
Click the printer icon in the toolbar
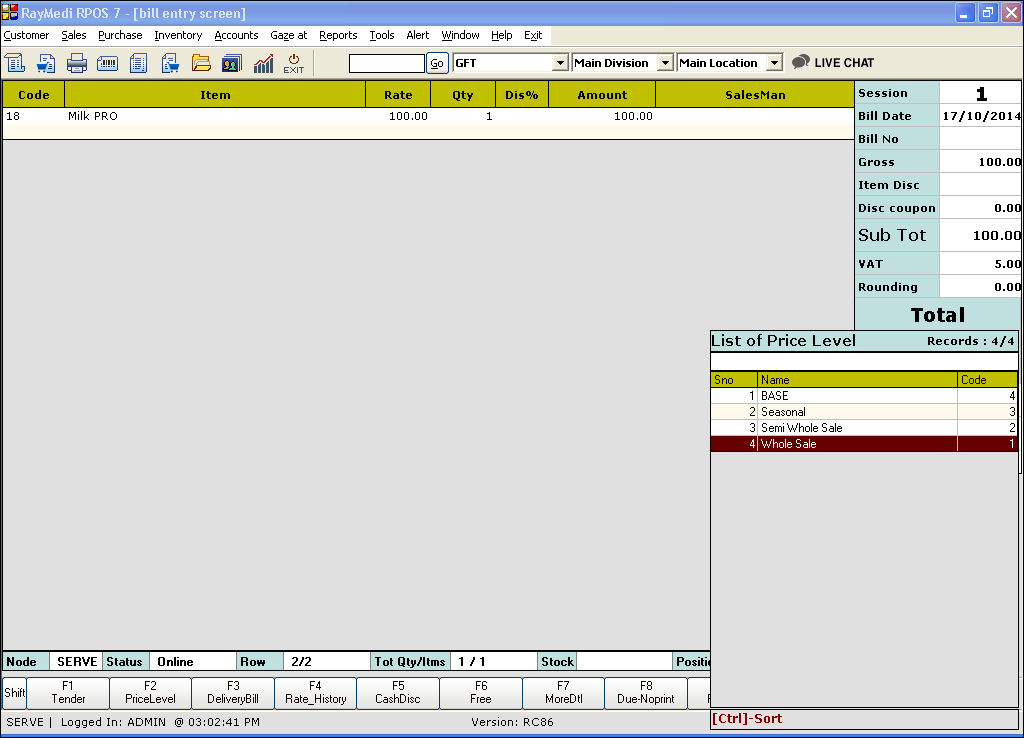(x=77, y=63)
